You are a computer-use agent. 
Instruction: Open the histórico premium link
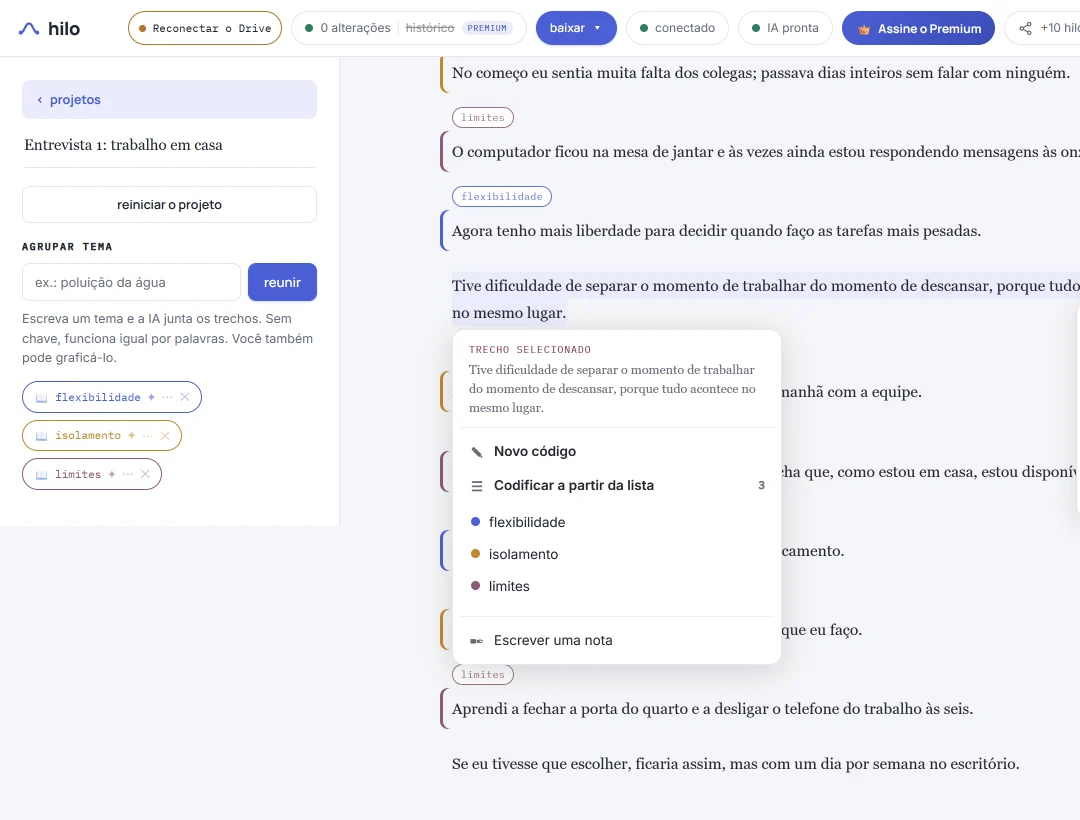pos(430,28)
